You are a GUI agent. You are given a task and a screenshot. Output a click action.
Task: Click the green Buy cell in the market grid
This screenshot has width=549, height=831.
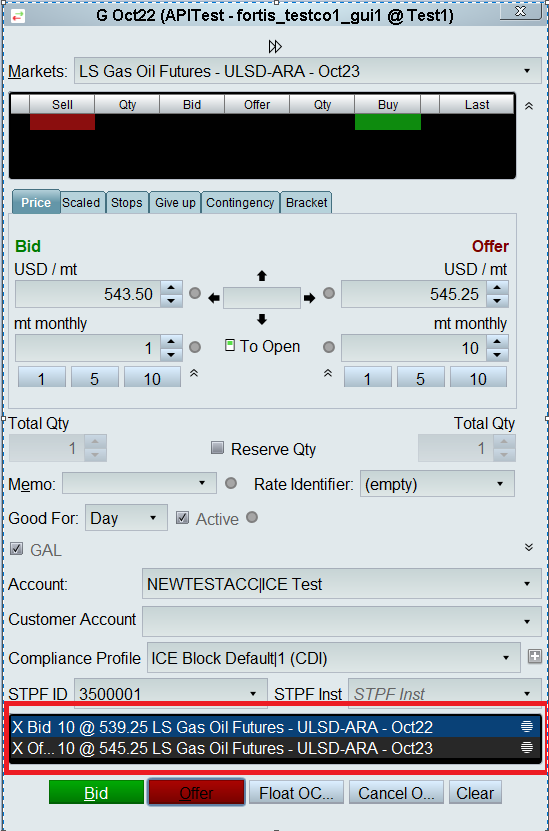388,122
